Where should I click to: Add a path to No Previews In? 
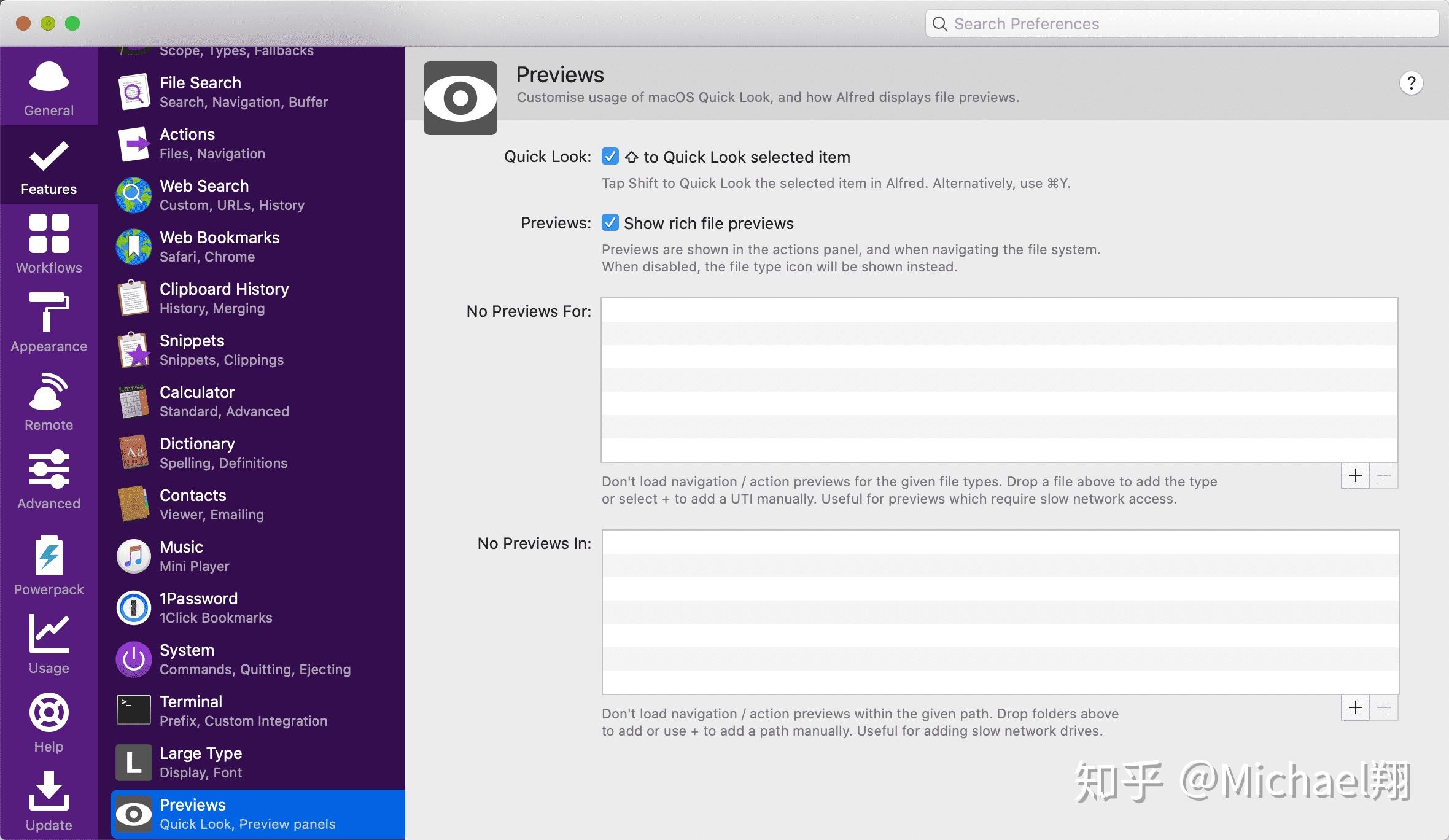[1355, 707]
